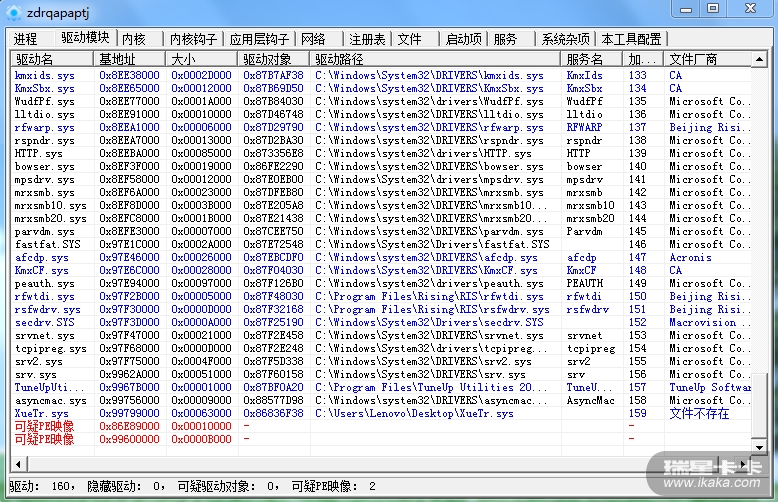Select the KmxSbx.sys driver row

(x=381, y=88)
